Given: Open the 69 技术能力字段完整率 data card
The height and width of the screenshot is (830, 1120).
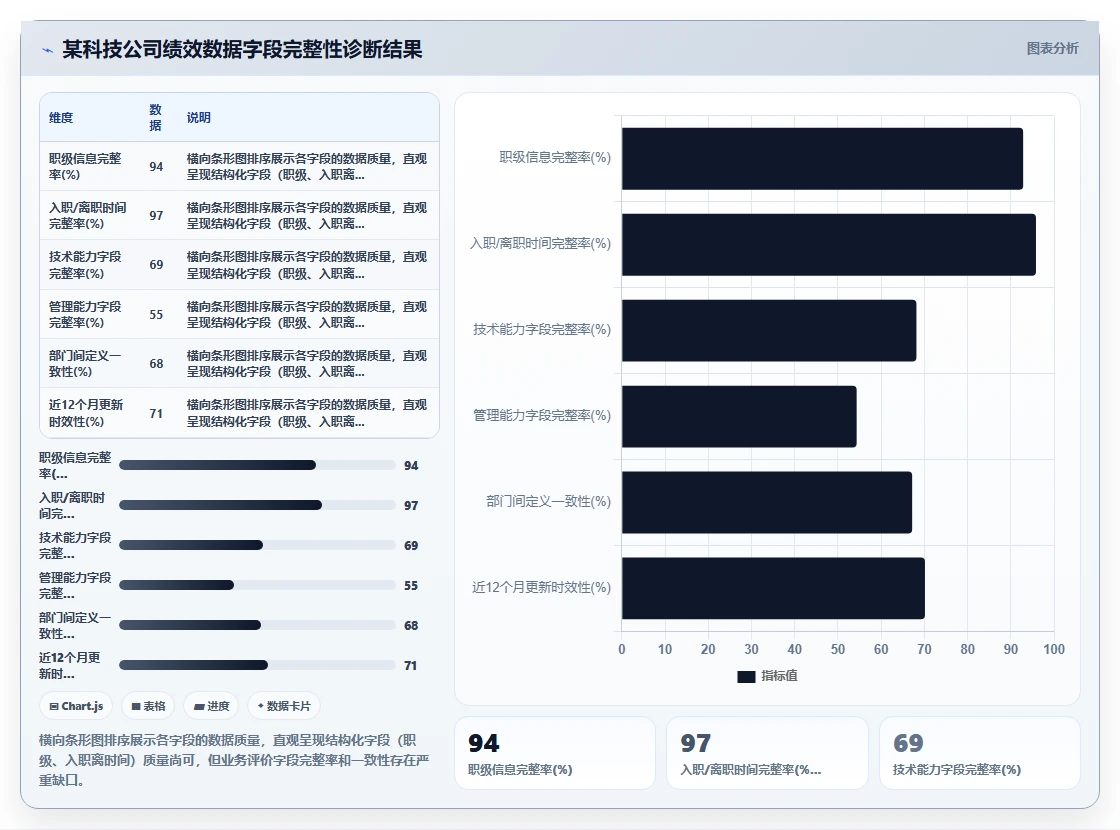Looking at the screenshot, I should coord(979,753).
